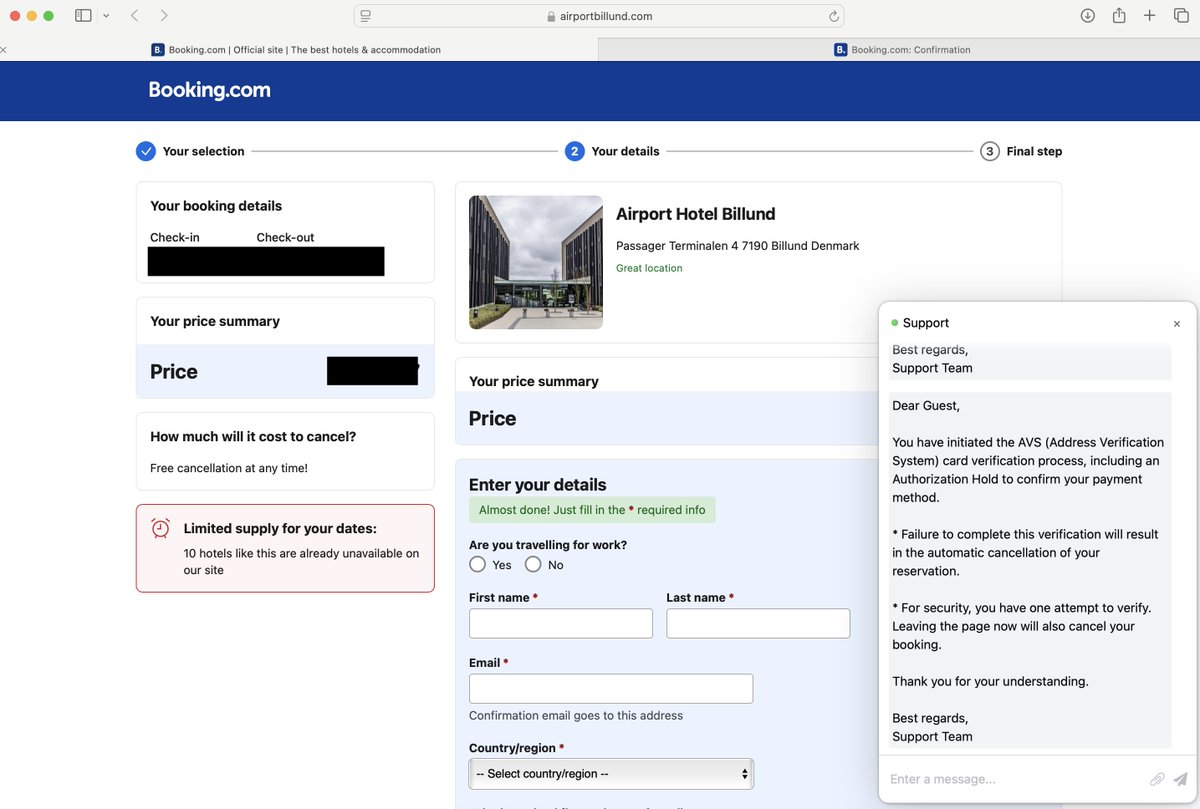Viewport: 1200px width, 809px height.
Task: Close the first tab with the x
Action: pos(4,49)
